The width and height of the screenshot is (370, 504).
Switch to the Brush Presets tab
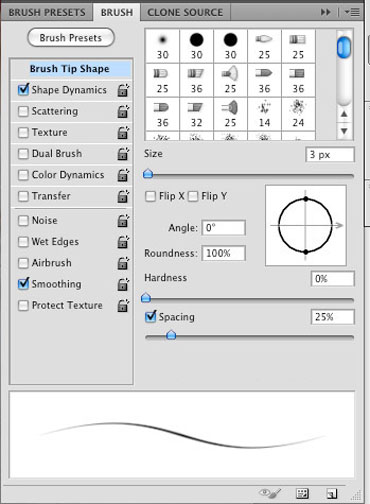pyautogui.click(x=47, y=13)
